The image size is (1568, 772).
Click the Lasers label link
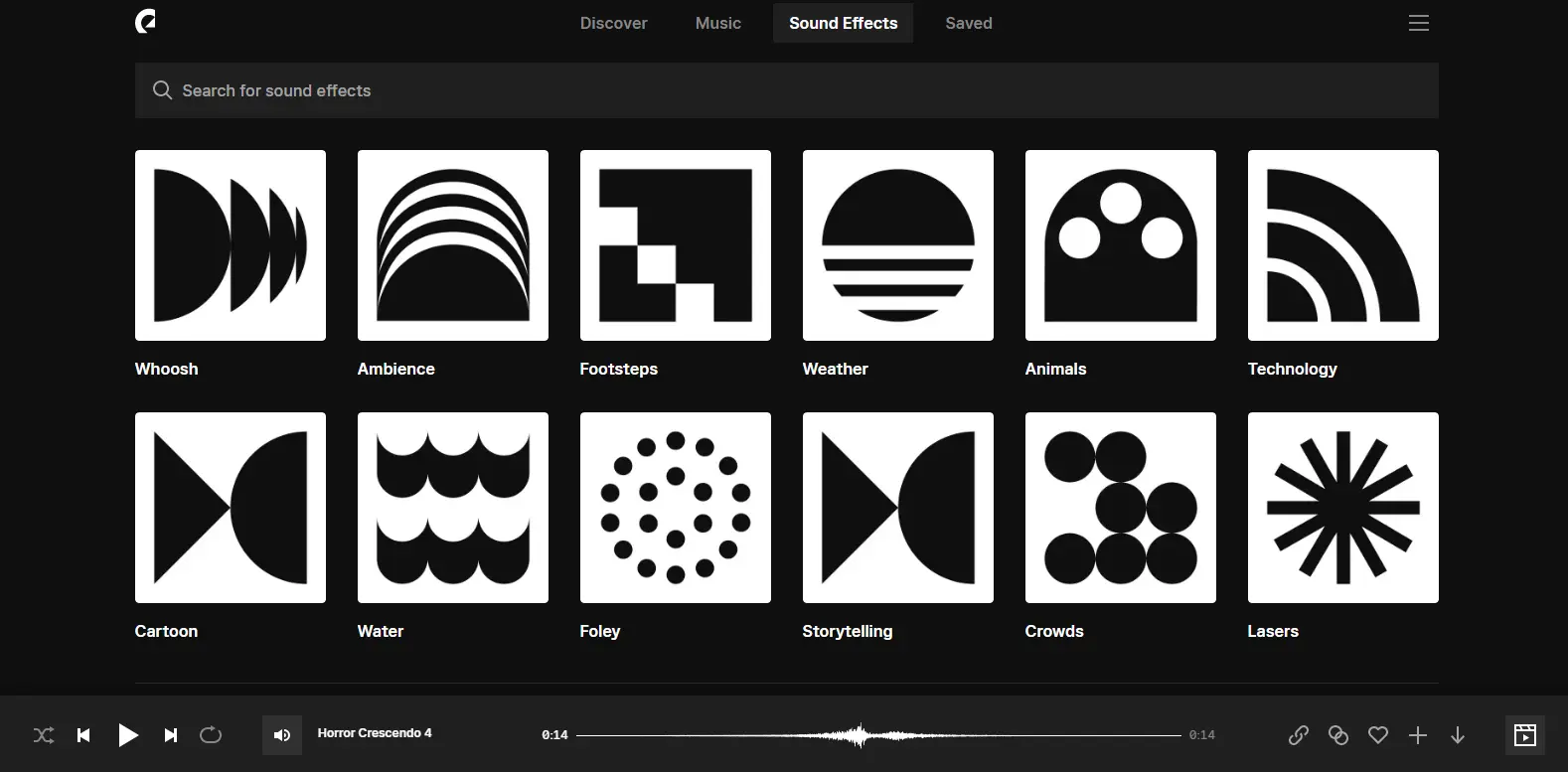pyautogui.click(x=1273, y=631)
